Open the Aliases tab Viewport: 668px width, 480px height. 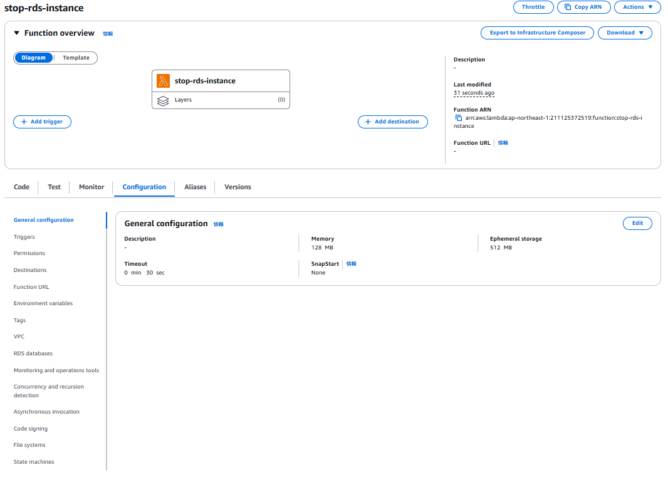tap(195, 187)
